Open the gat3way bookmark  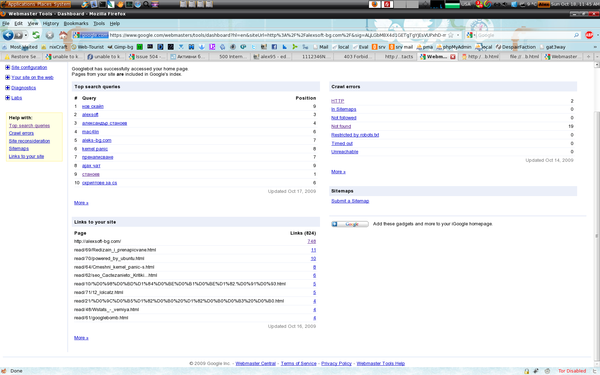click(x=552, y=47)
